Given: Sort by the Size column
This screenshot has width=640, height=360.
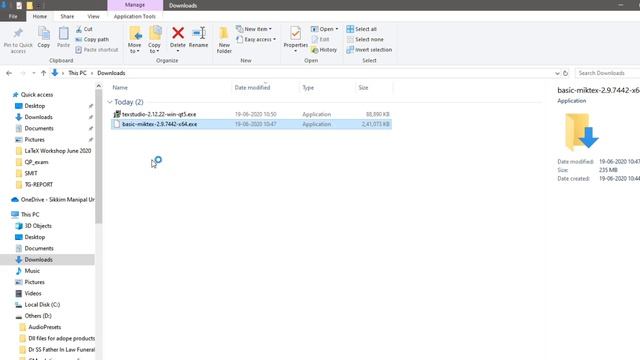Looking at the screenshot, I should (363, 87).
